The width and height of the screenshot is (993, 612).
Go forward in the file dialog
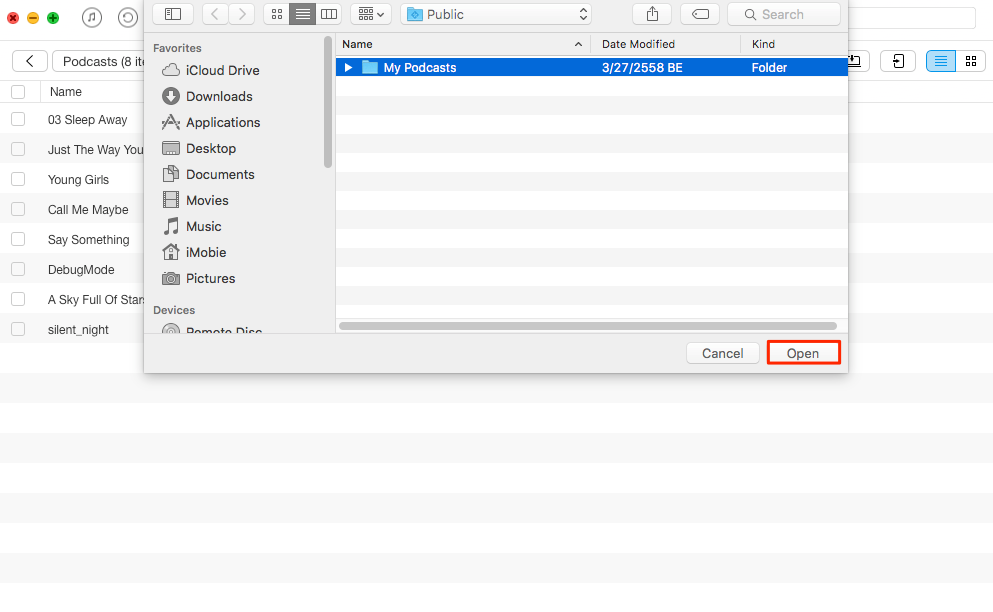[242, 14]
